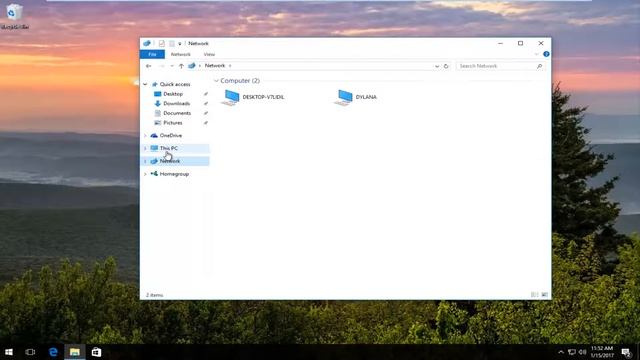This screenshot has height=360, width=640.
Task: Open Explorer Help question mark icon
Action: coord(546,54)
